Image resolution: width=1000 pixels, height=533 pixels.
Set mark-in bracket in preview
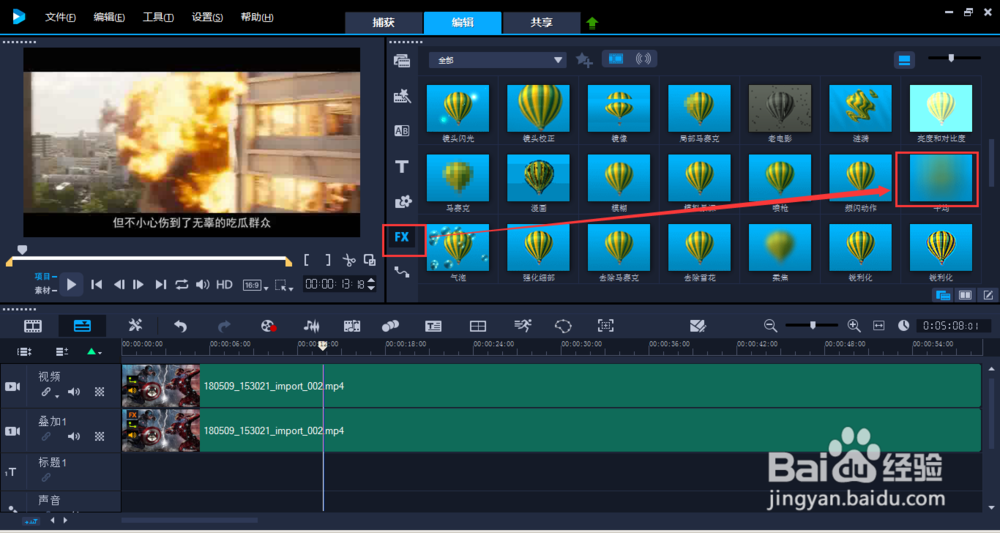point(307,259)
